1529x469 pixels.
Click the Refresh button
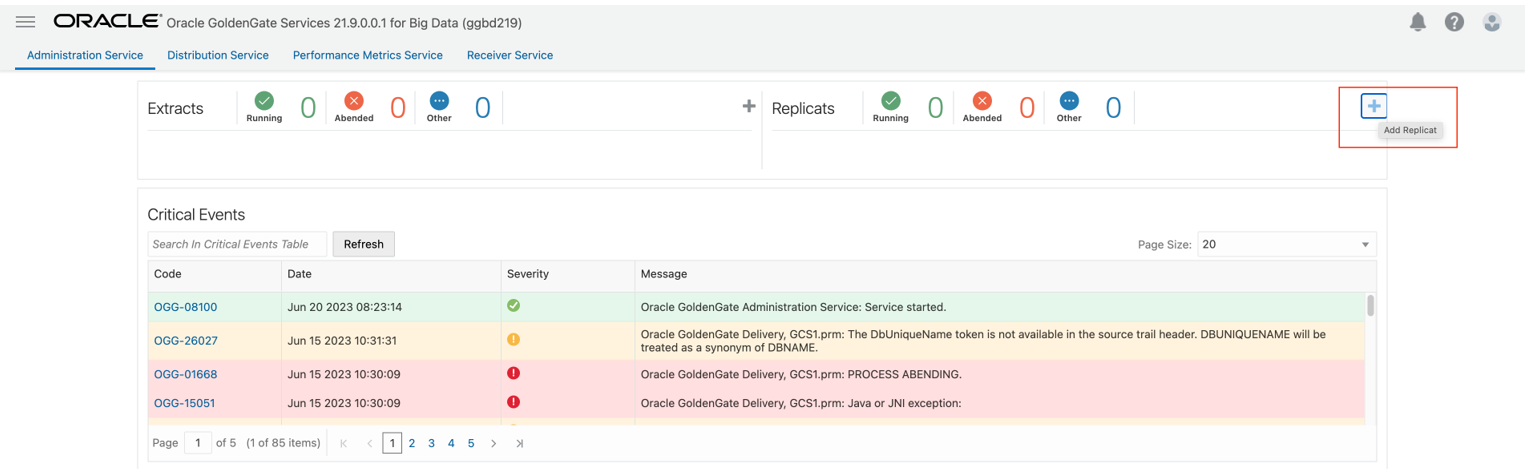(364, 244)
